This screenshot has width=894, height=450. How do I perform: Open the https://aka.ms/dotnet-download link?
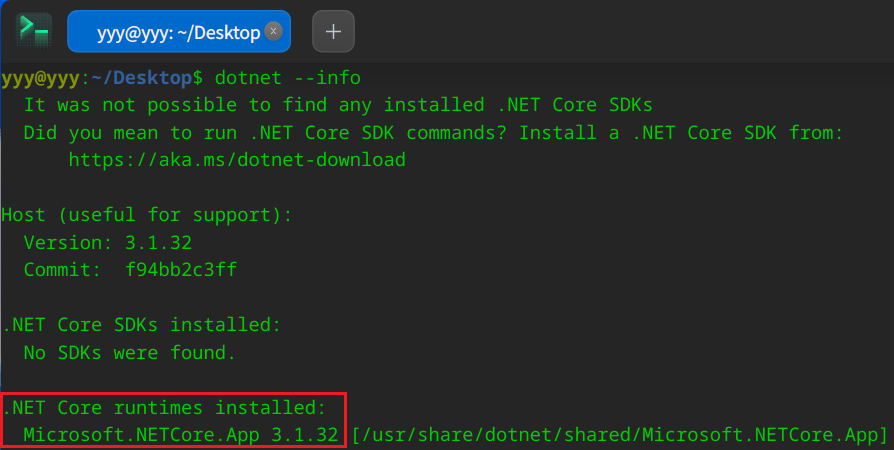point(237,160)
